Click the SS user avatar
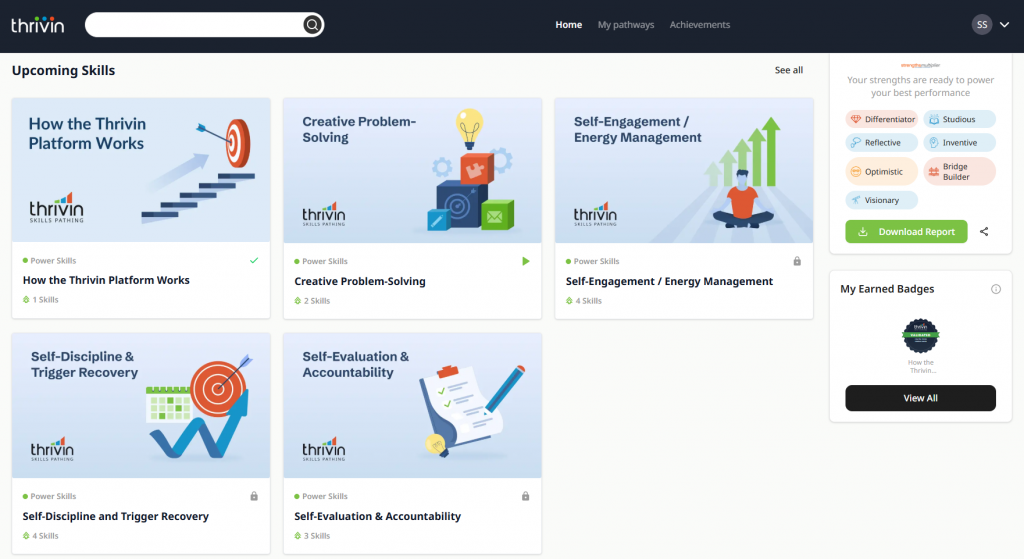The image size is (1024, 559). tap(982, 25)
